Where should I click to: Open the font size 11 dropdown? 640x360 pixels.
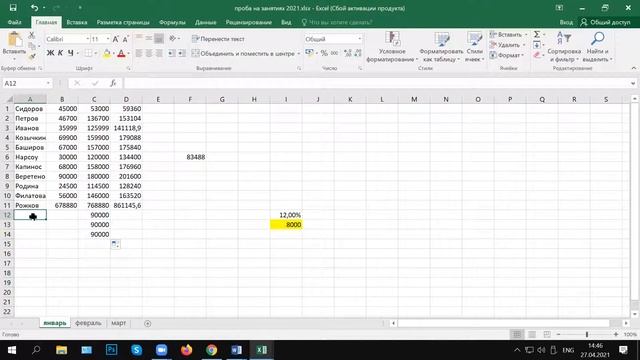coord(108,39)
